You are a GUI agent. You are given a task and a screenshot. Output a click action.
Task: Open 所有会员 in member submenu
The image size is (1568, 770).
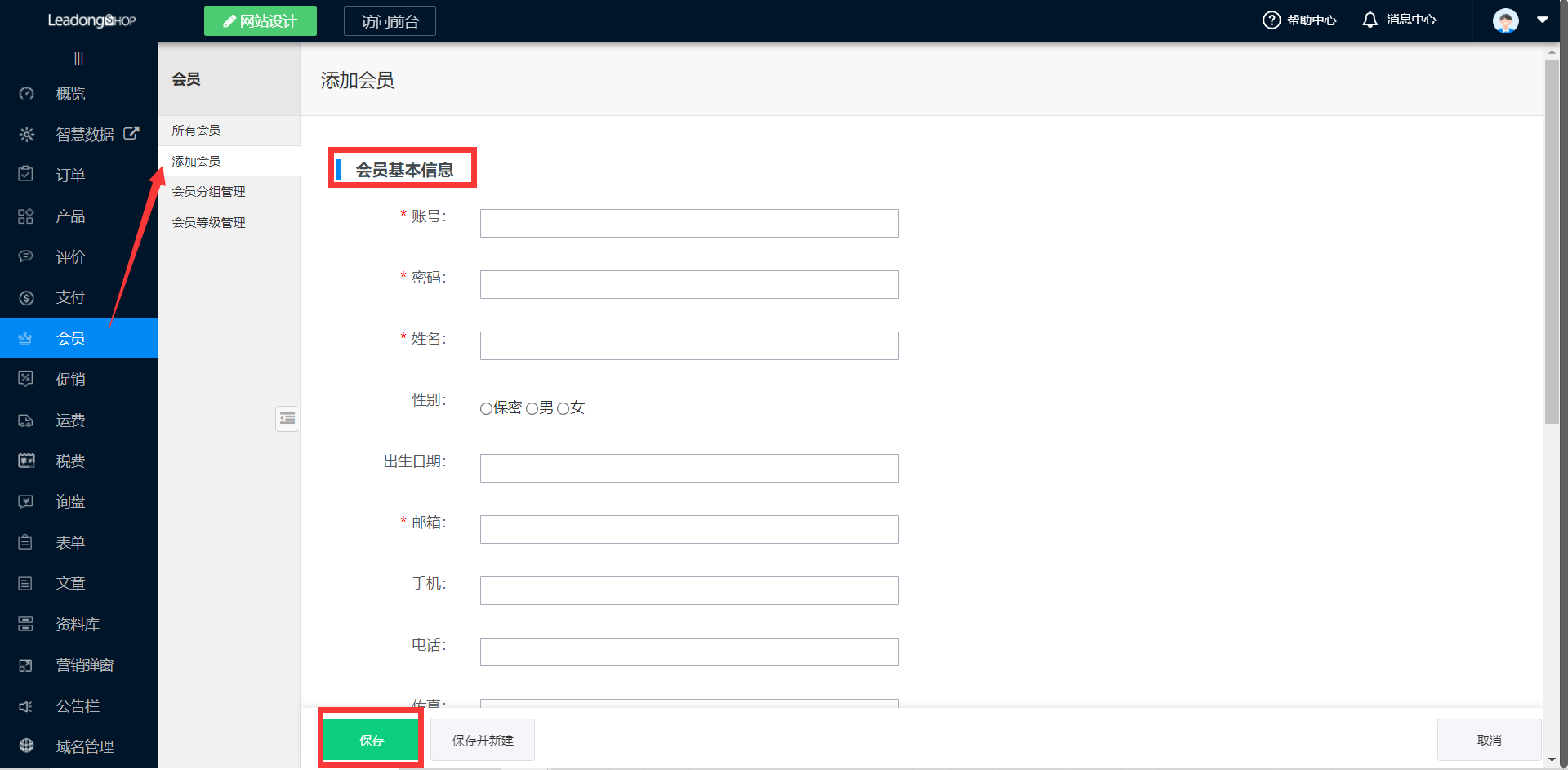(196, 131)
